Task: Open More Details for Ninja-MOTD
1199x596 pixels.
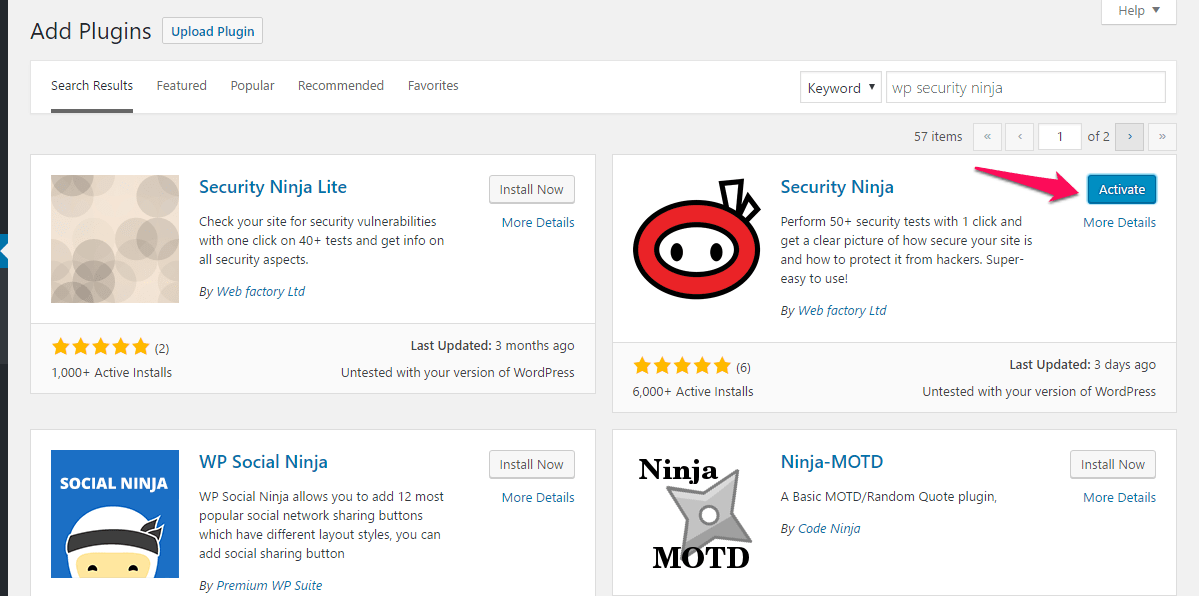Action: (x=1119, y=497)
